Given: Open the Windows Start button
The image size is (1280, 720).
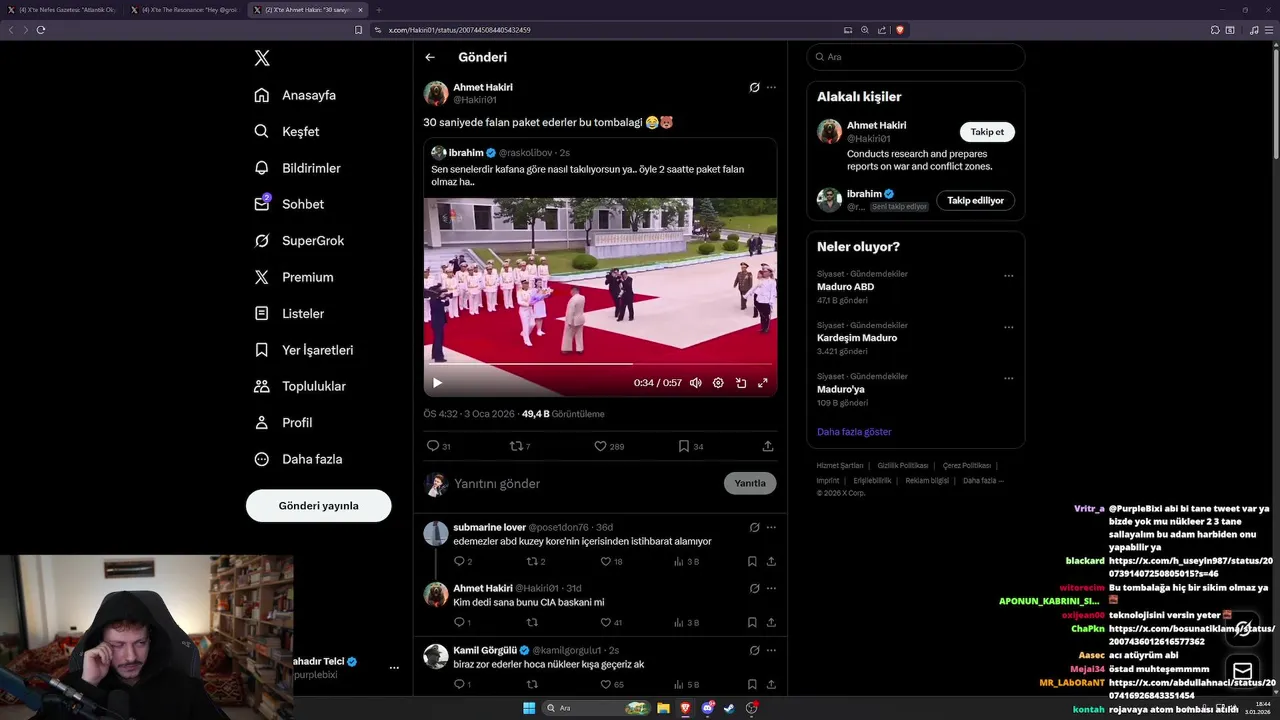Looking at the screenshot, I should 529,708.
